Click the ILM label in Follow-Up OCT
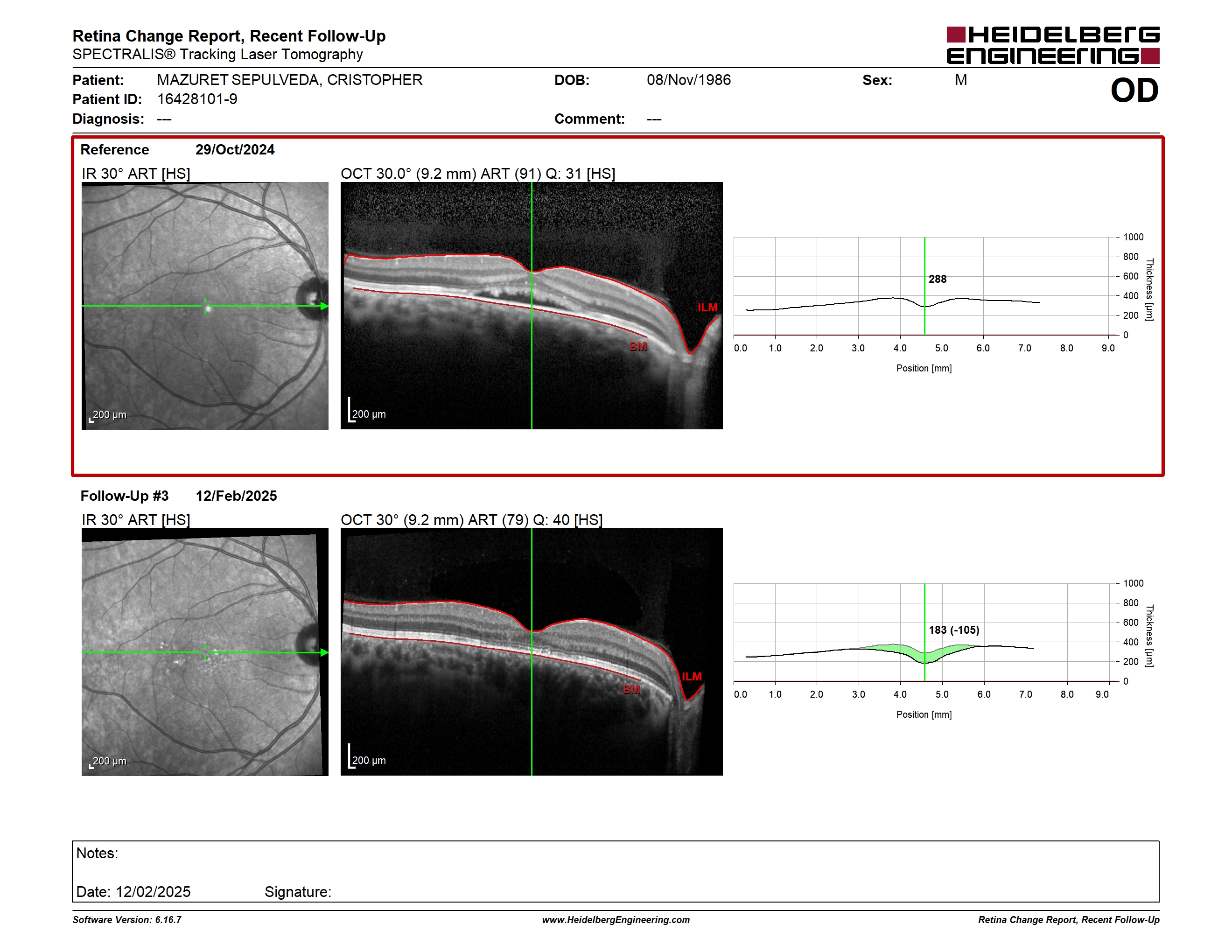The image size is (1232, 952). point(692,676)
